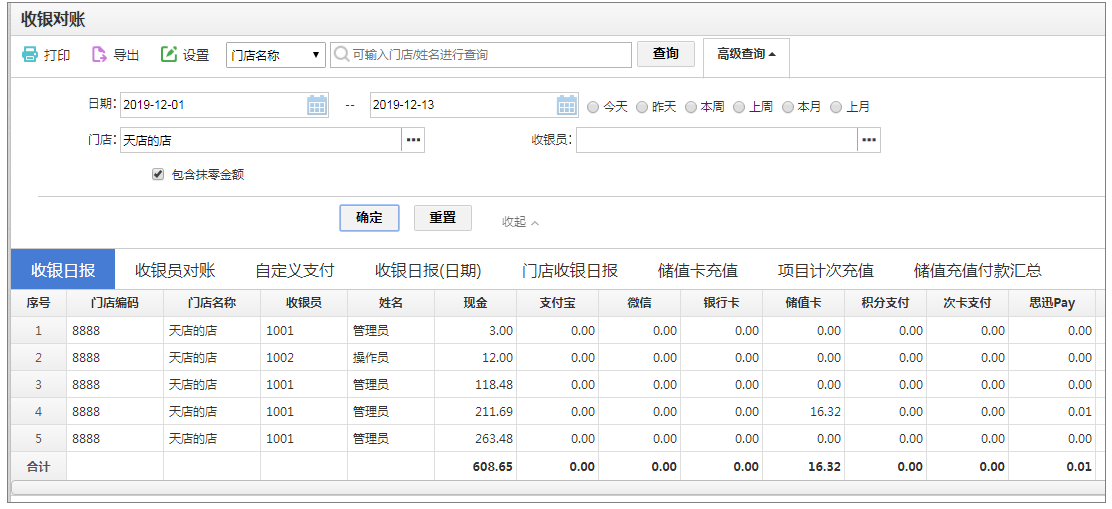This screenshot has width=1112, height=509.
Task: Click the 姓名 column header
Action: pos(391,303)
